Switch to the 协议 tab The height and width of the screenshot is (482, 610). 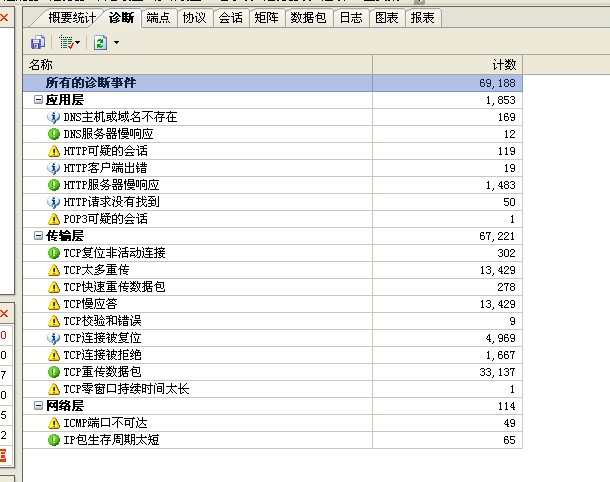(195, 18)
